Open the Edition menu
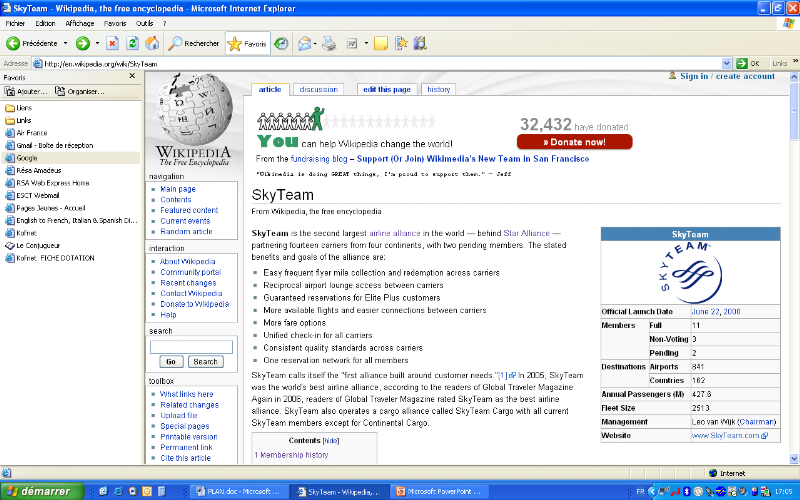Image resolution: width=800 pixels, height=500 pixels. click(x=45, y=23)
